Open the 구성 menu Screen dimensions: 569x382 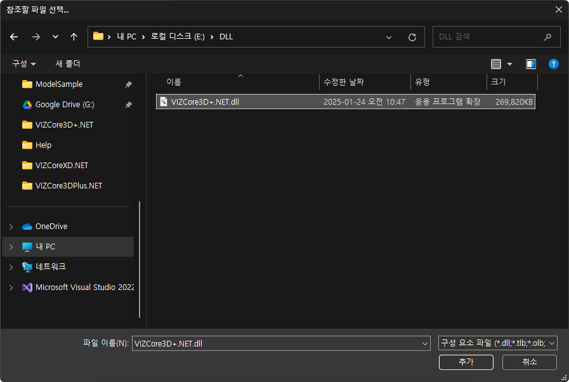coord(24,64)
